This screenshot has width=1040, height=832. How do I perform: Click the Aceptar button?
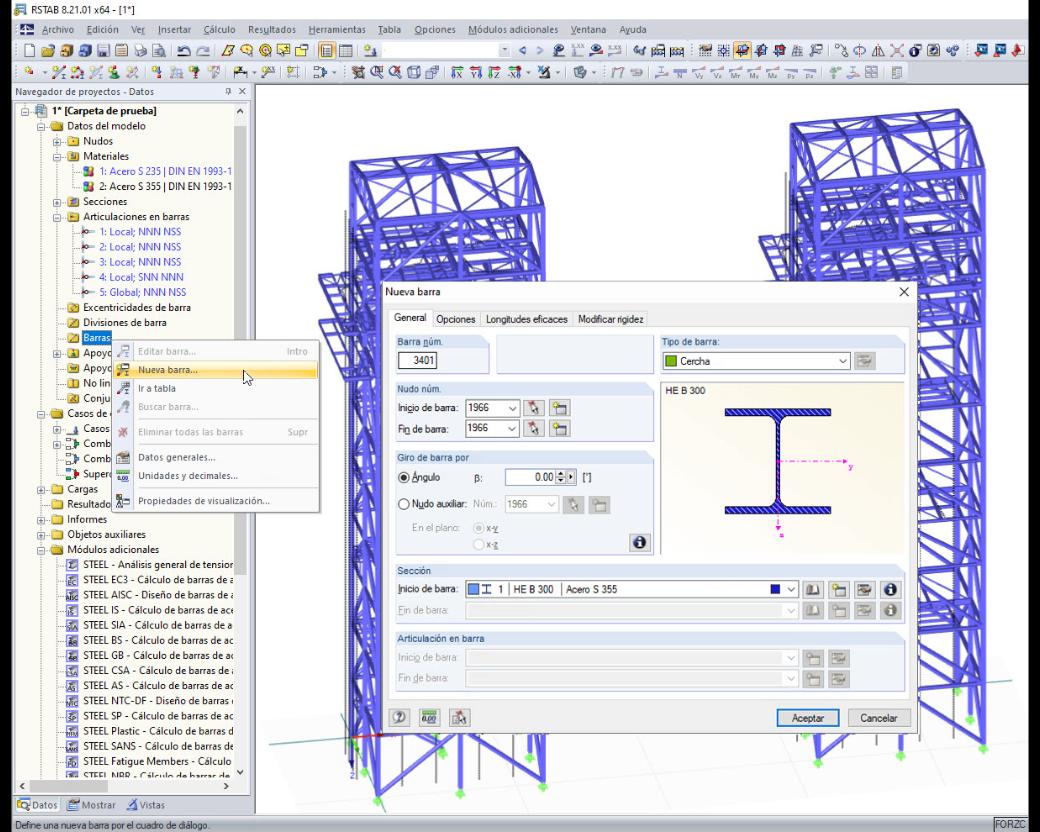[807, 718]
